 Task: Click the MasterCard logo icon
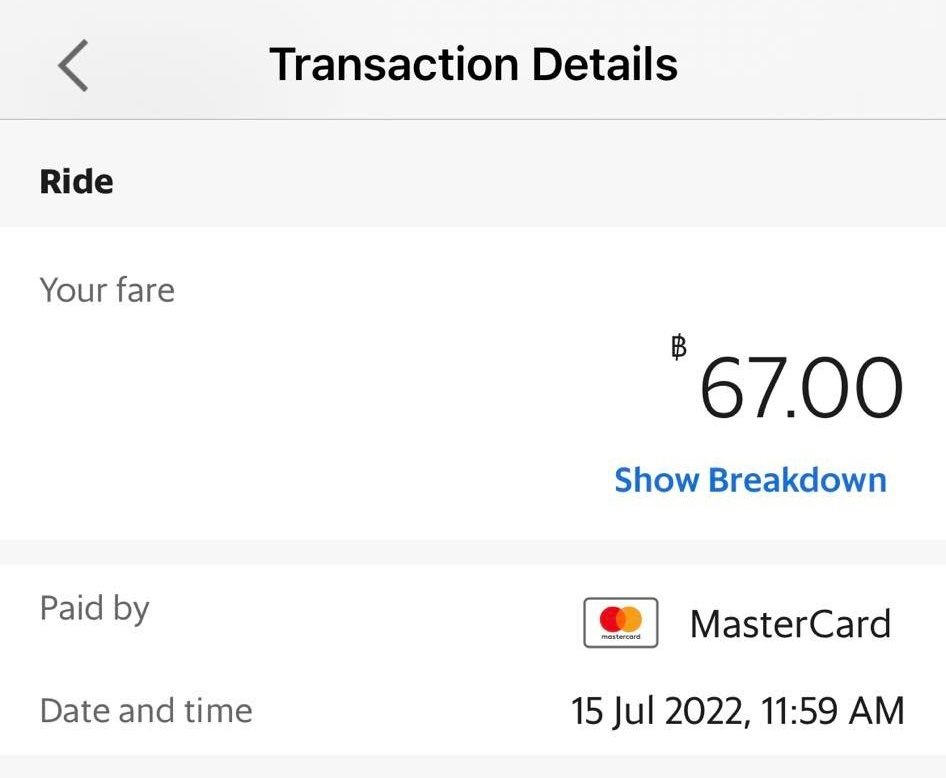620,623
